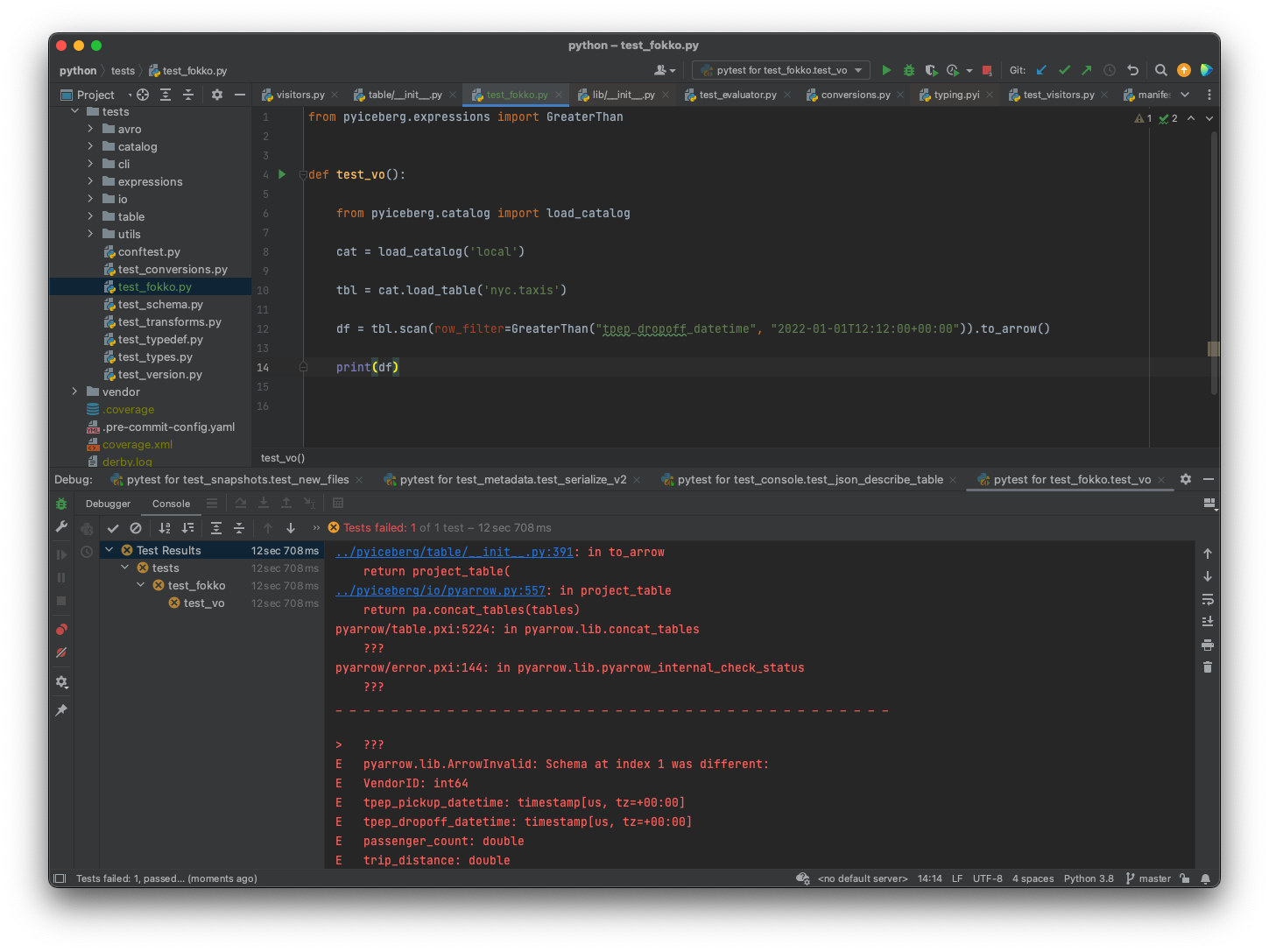Select pytest for test_console.test_json_describe_table tab
This screenshot has width=1269, height=952.
point(810,479)
